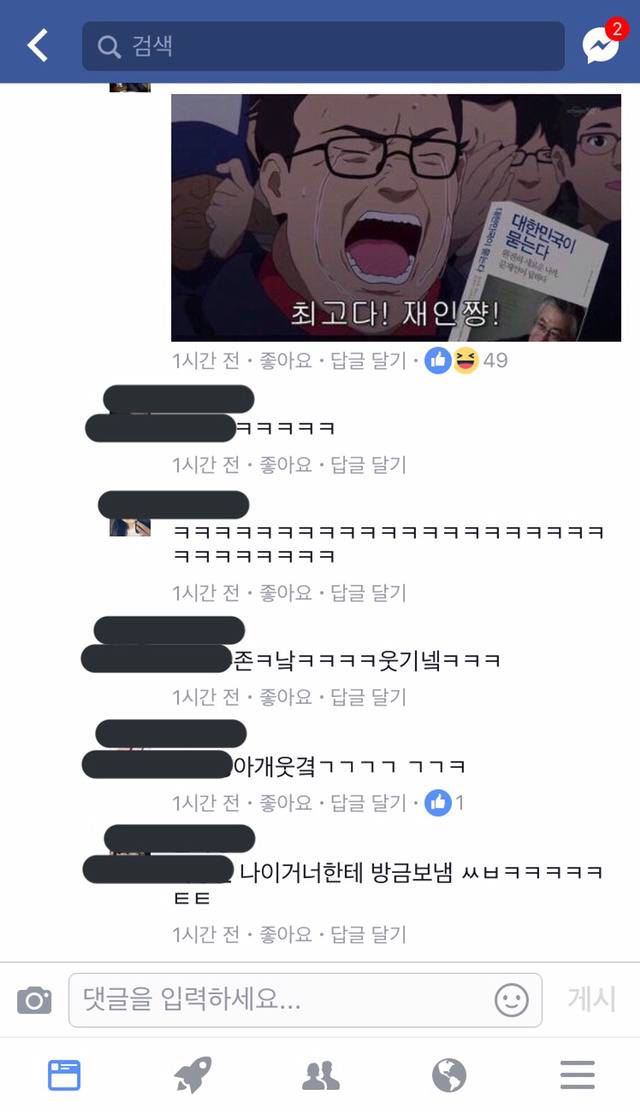
Task: Open the crying man meme image
Action: 396,218
